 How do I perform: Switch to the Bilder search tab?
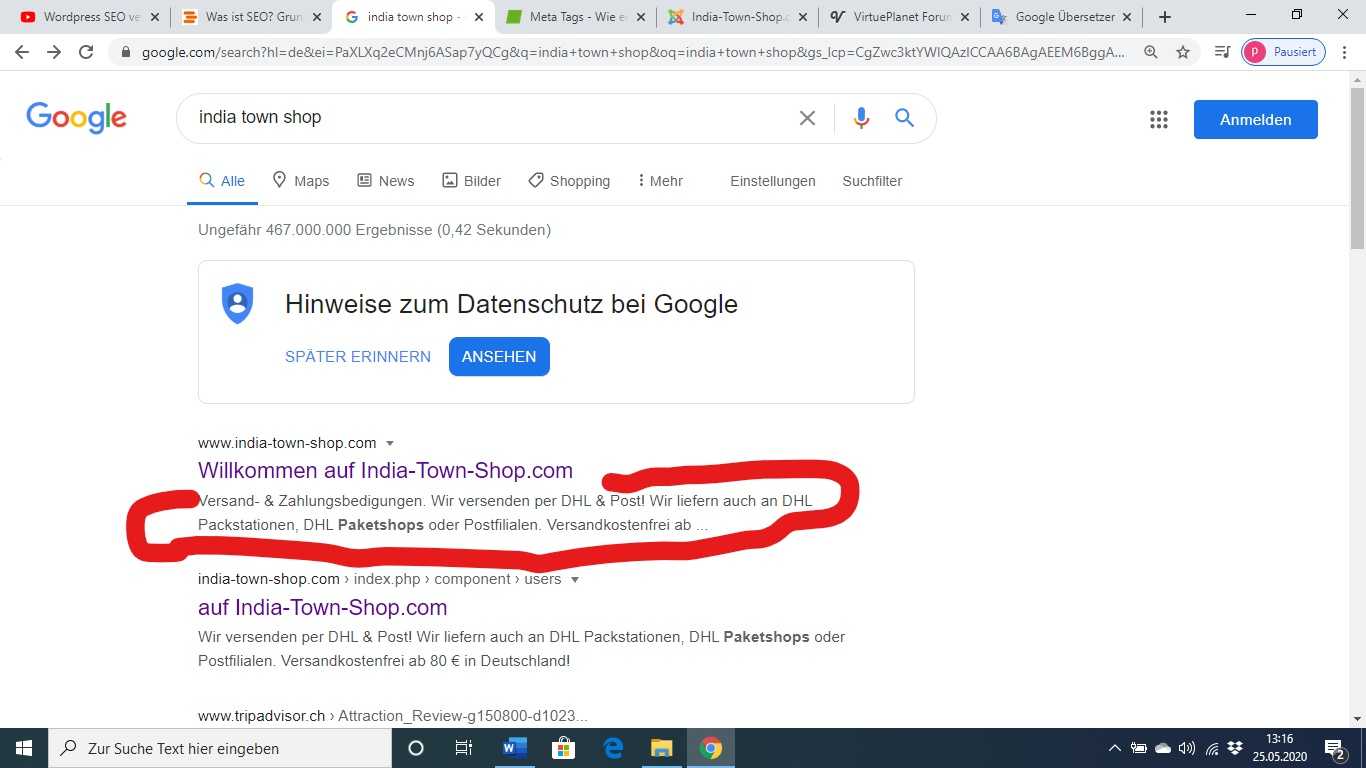472,181
